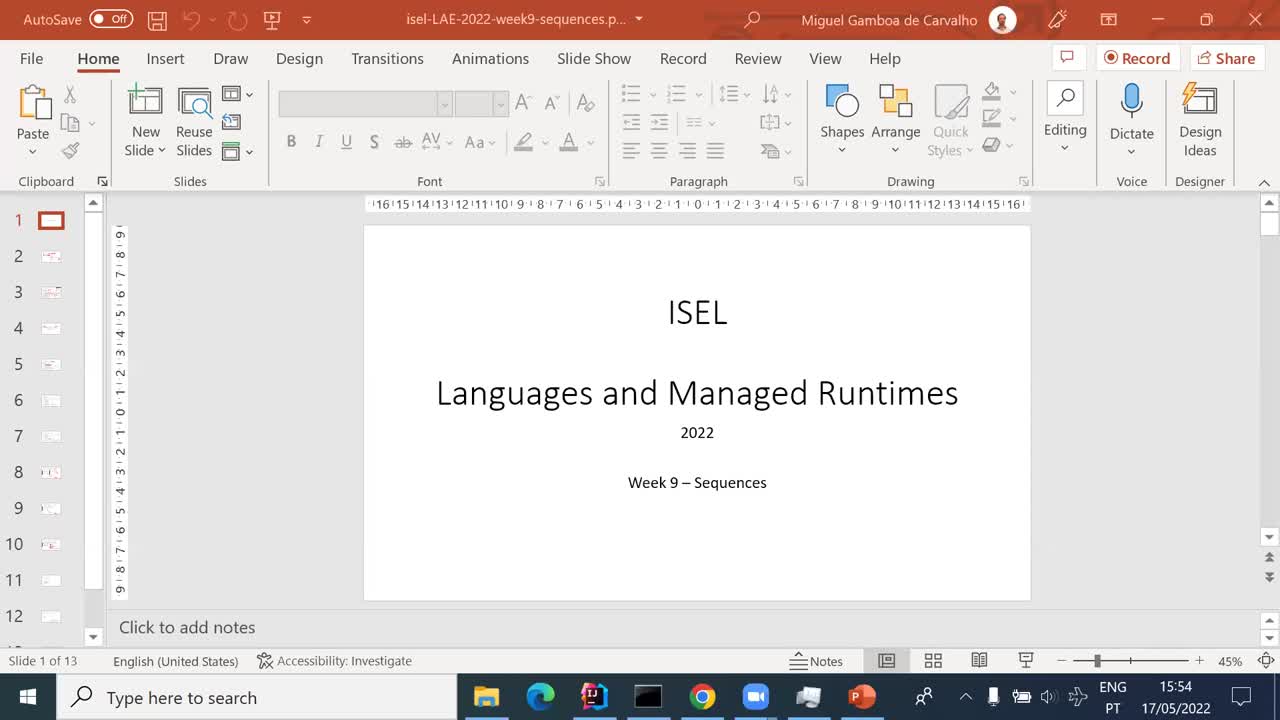Image resolution: width=1280 pixels, height=720 pixels.
Task: Toggle underline formatting
Action: [345, 141]
